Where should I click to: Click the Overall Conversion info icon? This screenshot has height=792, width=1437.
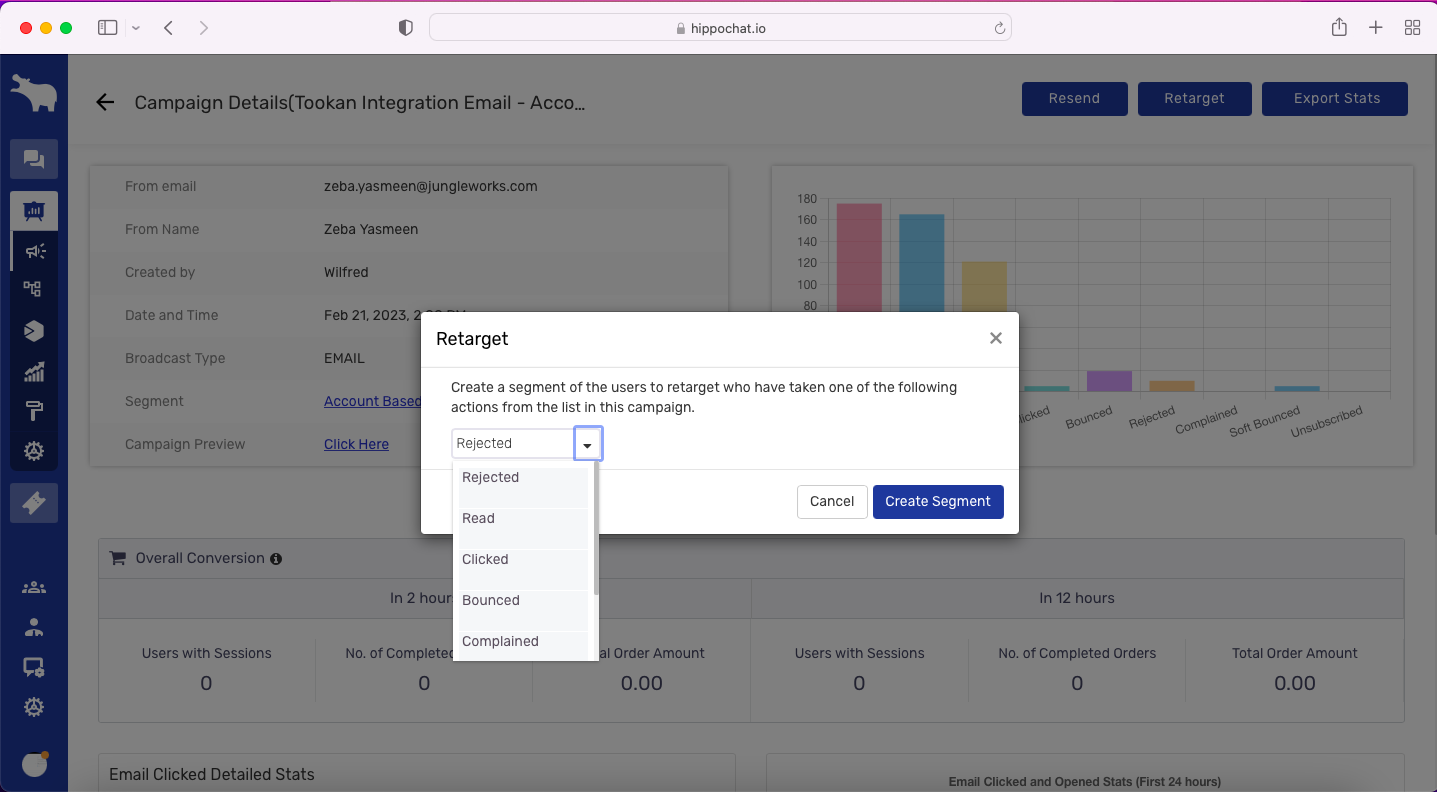click(x=276, y=559)
